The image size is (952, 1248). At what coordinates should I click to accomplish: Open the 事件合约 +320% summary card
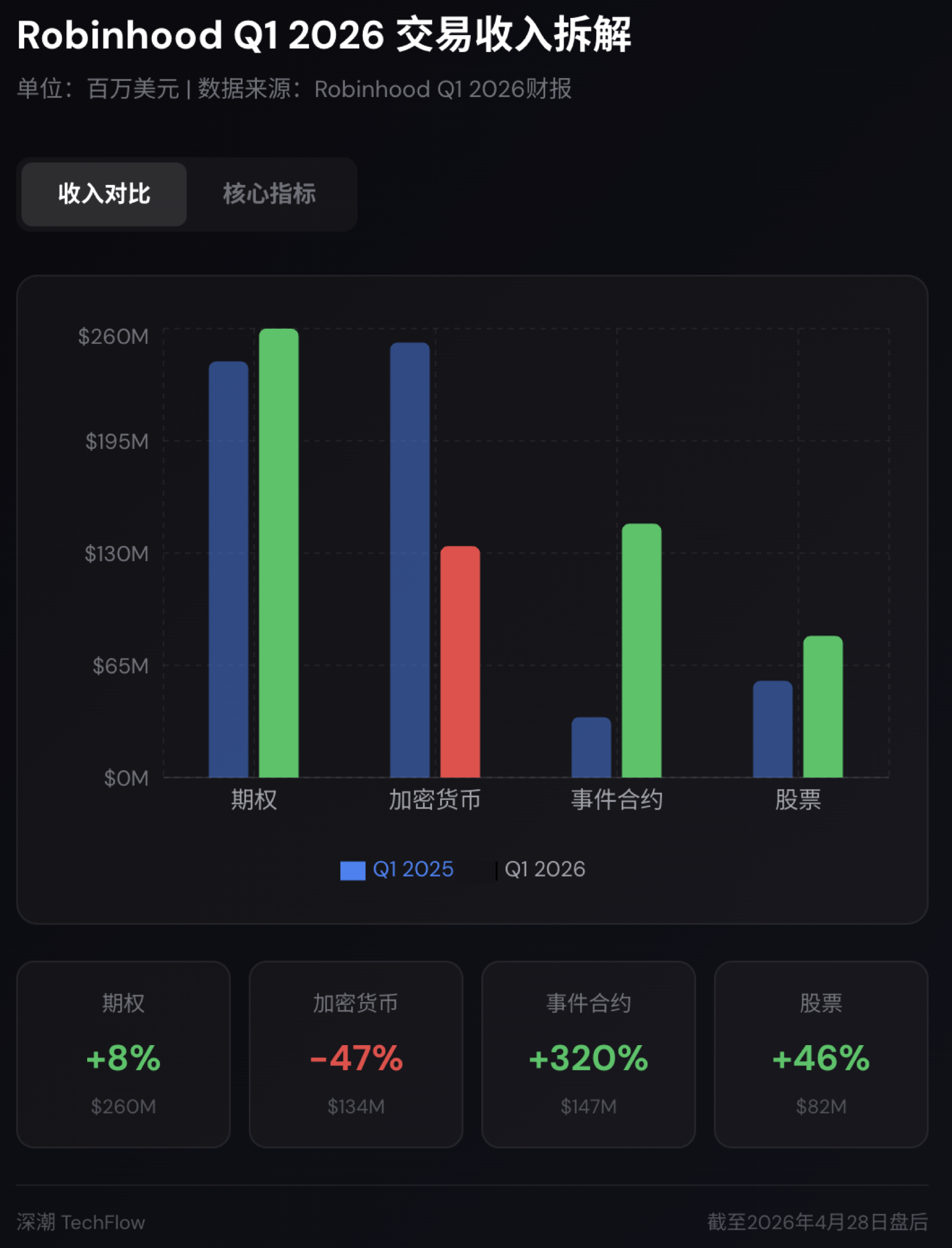tap(589, 1054)
